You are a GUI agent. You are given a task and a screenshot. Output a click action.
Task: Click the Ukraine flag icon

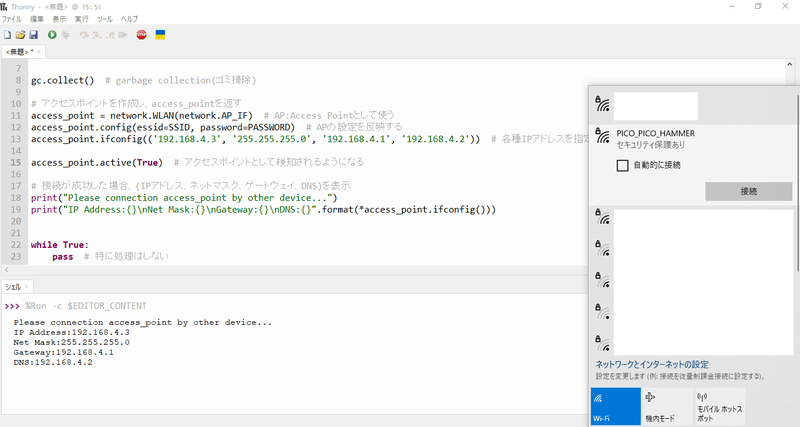[160, 34]
